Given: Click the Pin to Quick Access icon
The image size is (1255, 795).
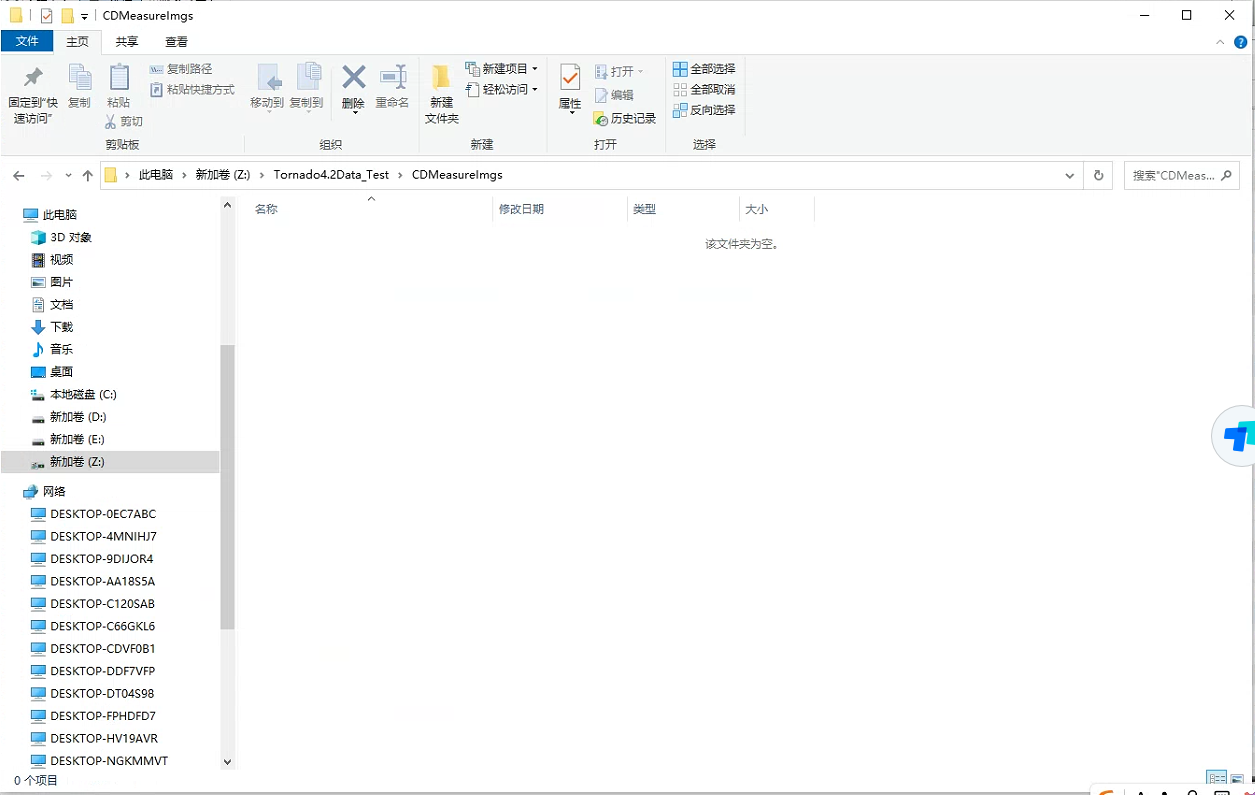Looking at the screenshot, I should point(33,78).
